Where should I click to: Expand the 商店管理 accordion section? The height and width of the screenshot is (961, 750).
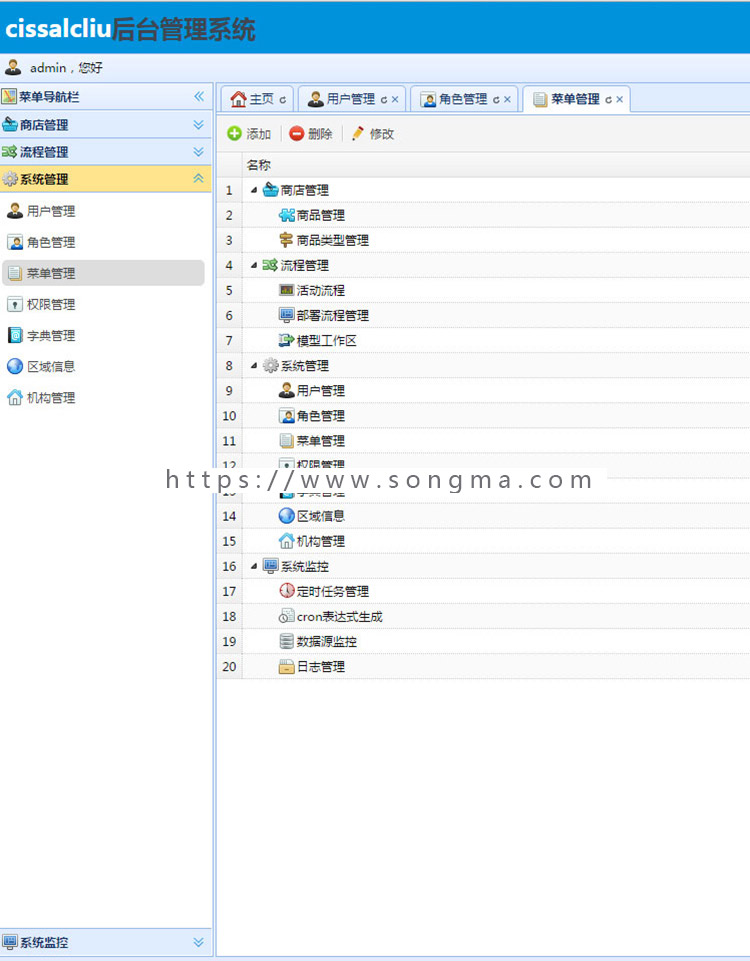click(x=199, y=124)
